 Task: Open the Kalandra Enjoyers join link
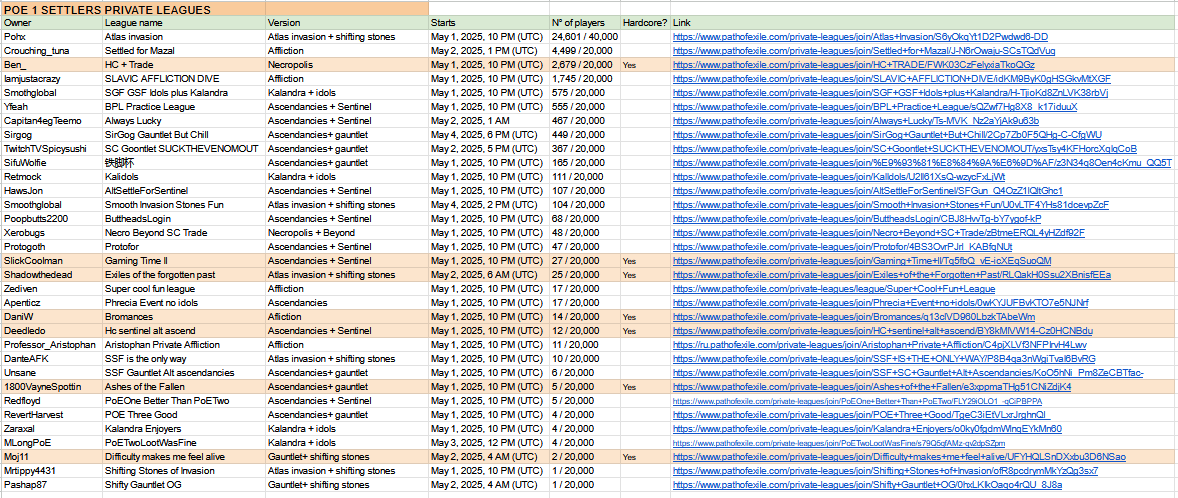pyautogui.click(x=867, y=429)
